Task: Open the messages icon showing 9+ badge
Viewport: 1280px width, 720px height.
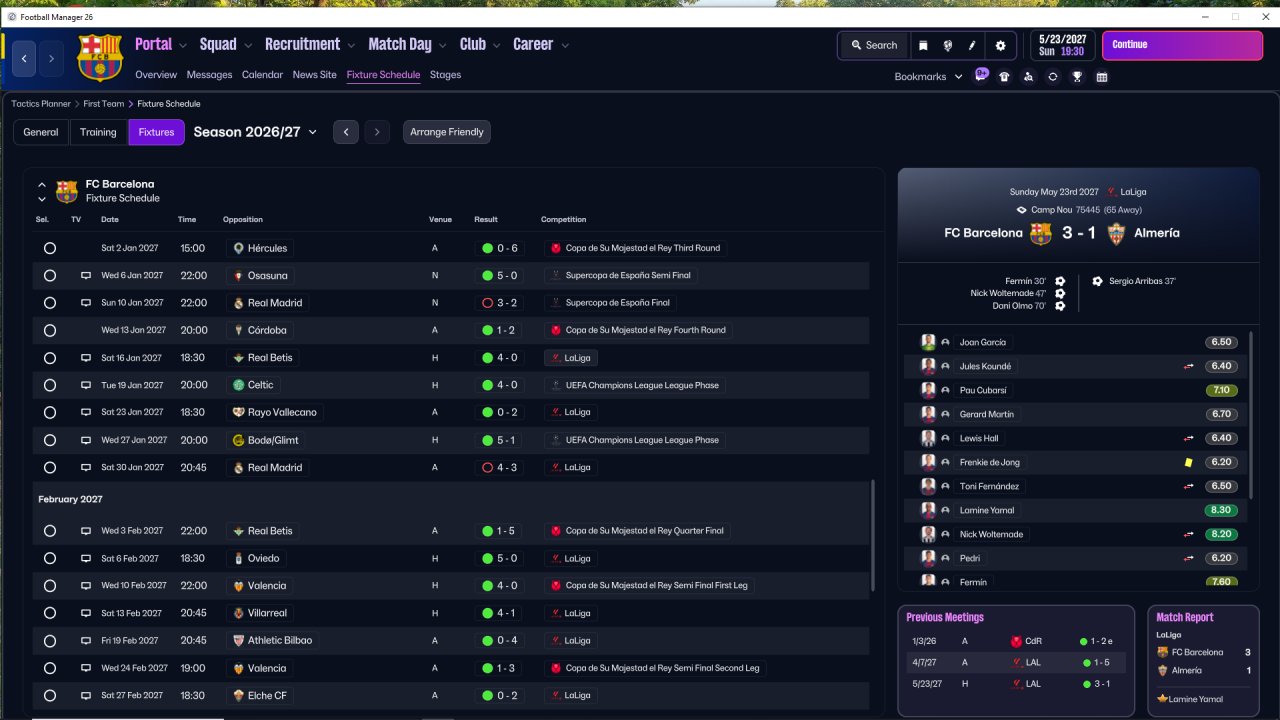Action: tap(981, 76)
